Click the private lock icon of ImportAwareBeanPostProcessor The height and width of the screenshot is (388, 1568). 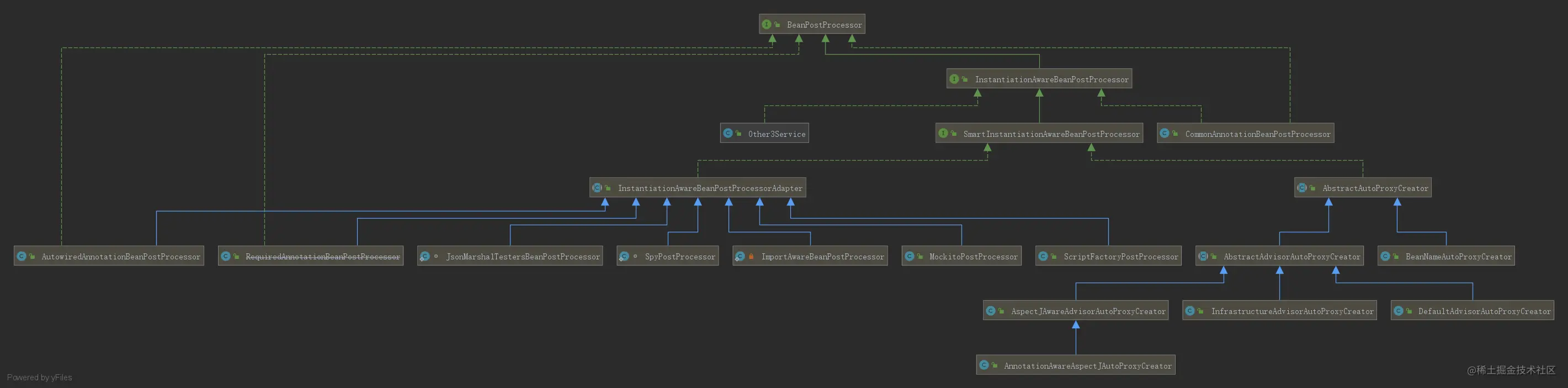751,257
